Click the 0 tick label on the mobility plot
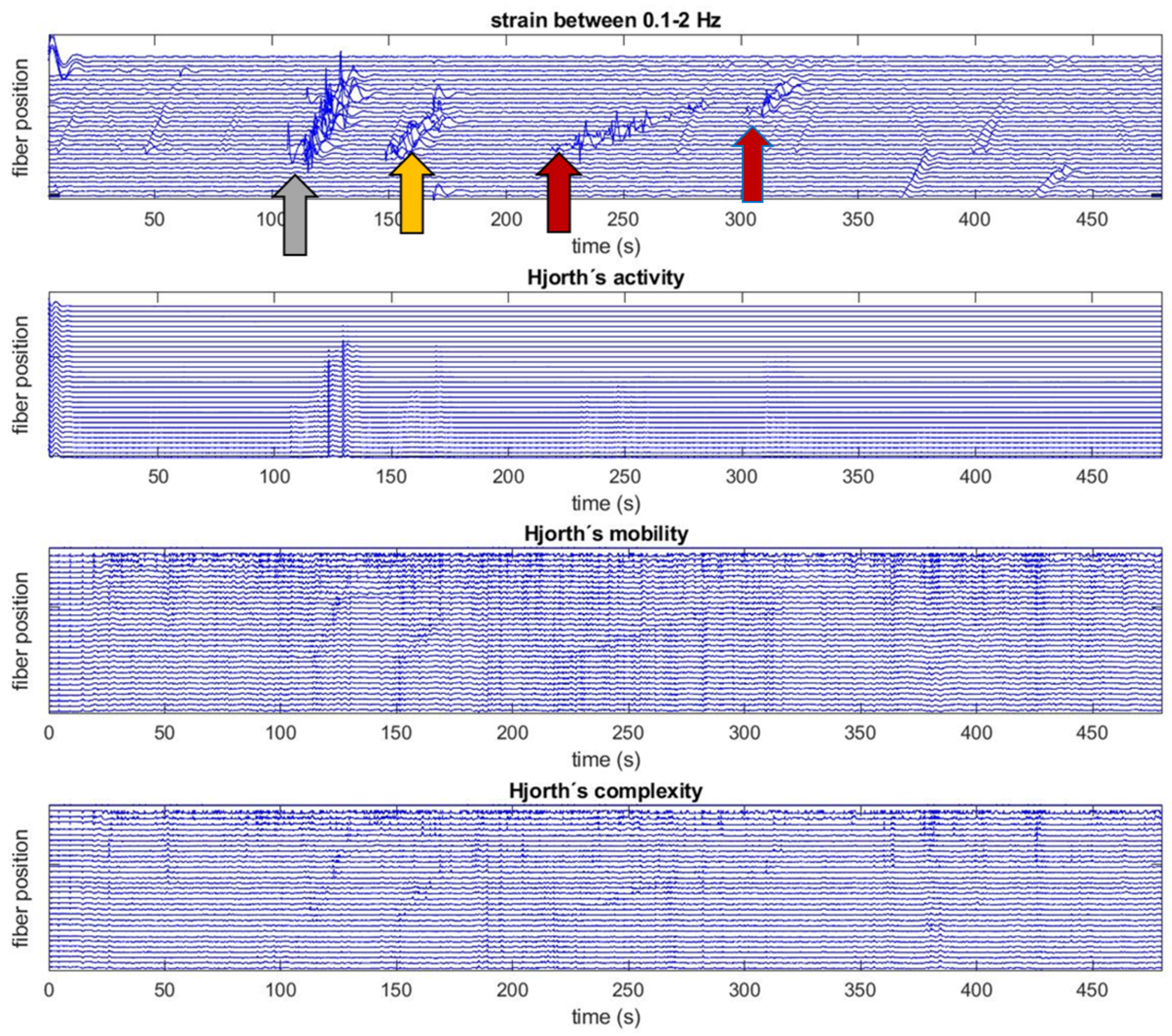The height and width of the screenshot is (1036, 1172). (x=49, y=733)
